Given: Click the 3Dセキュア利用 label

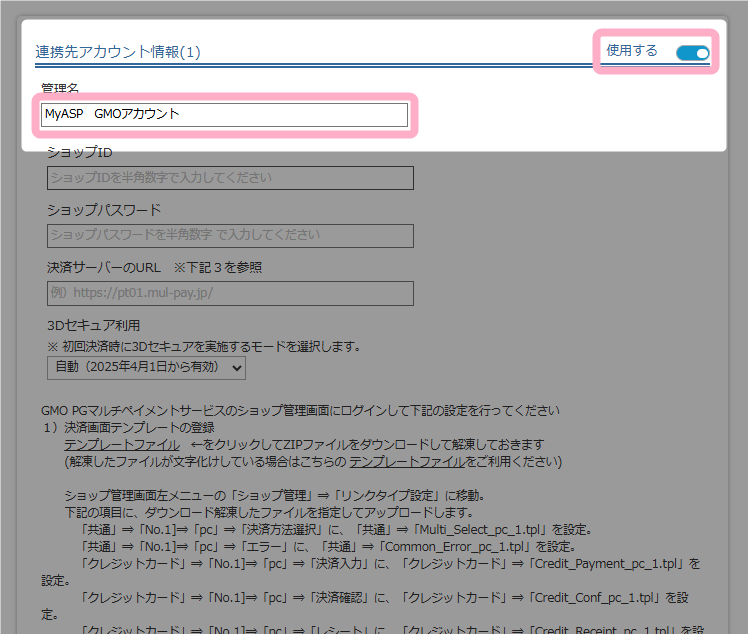Looking at the screenshot, I should coord(94,326).
